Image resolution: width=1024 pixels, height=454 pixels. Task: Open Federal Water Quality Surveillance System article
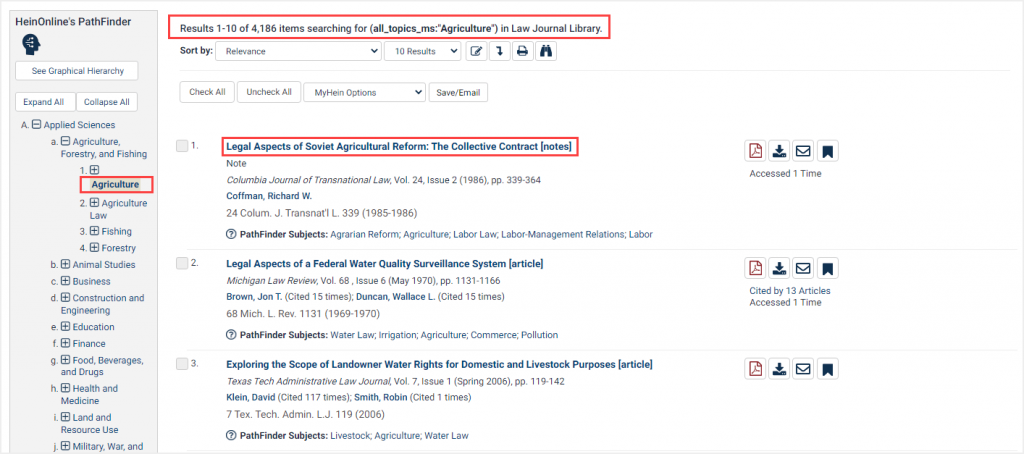385,264
